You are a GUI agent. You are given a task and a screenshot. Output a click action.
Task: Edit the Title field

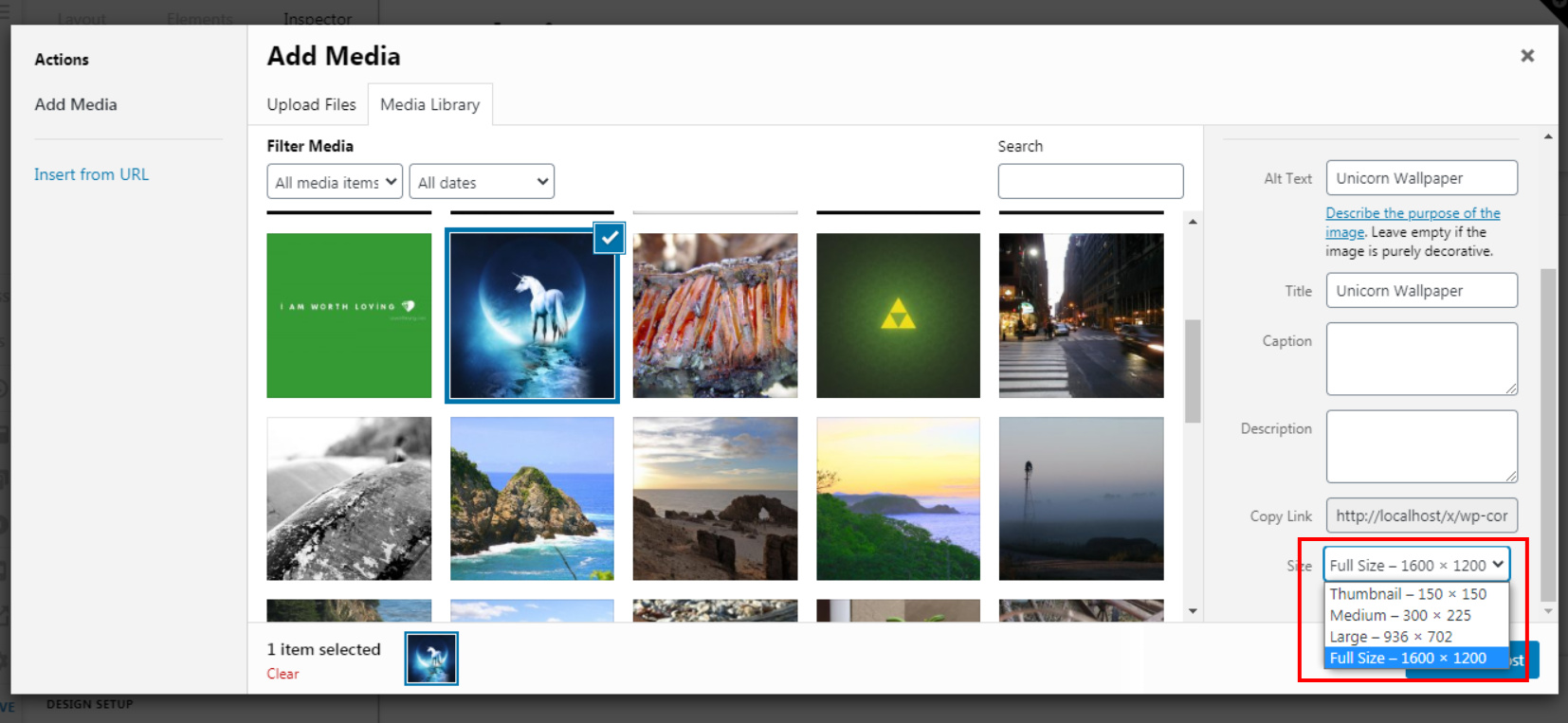coord(1421,291)
